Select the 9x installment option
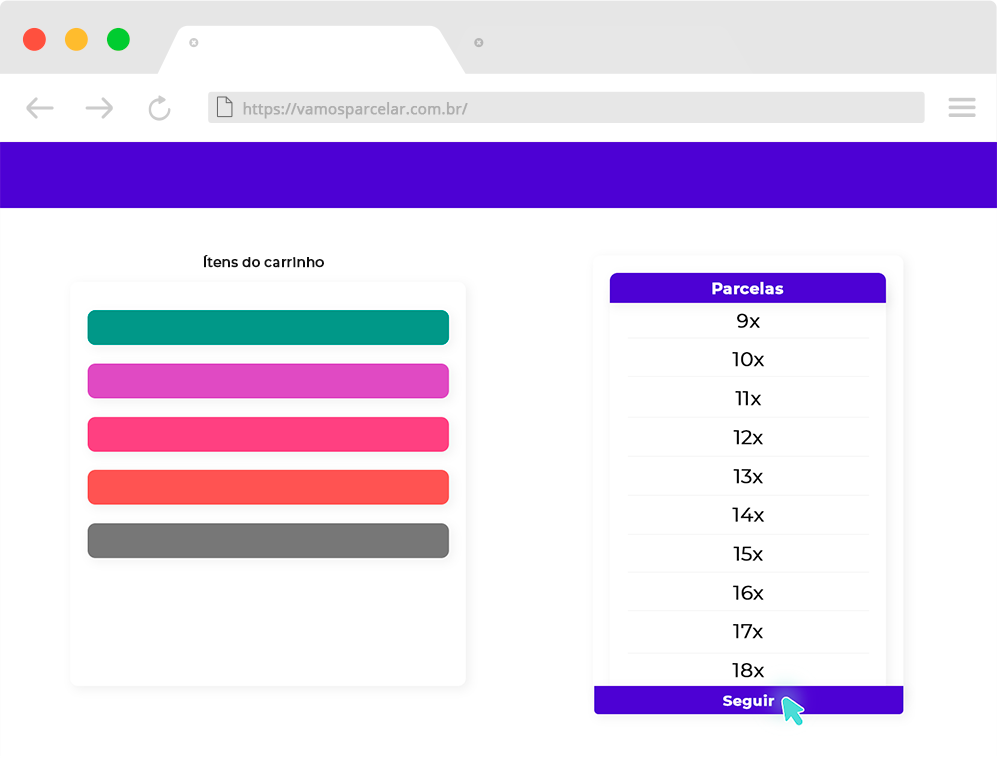This screenshot has height=758, width=997. [x=748, y=321]
